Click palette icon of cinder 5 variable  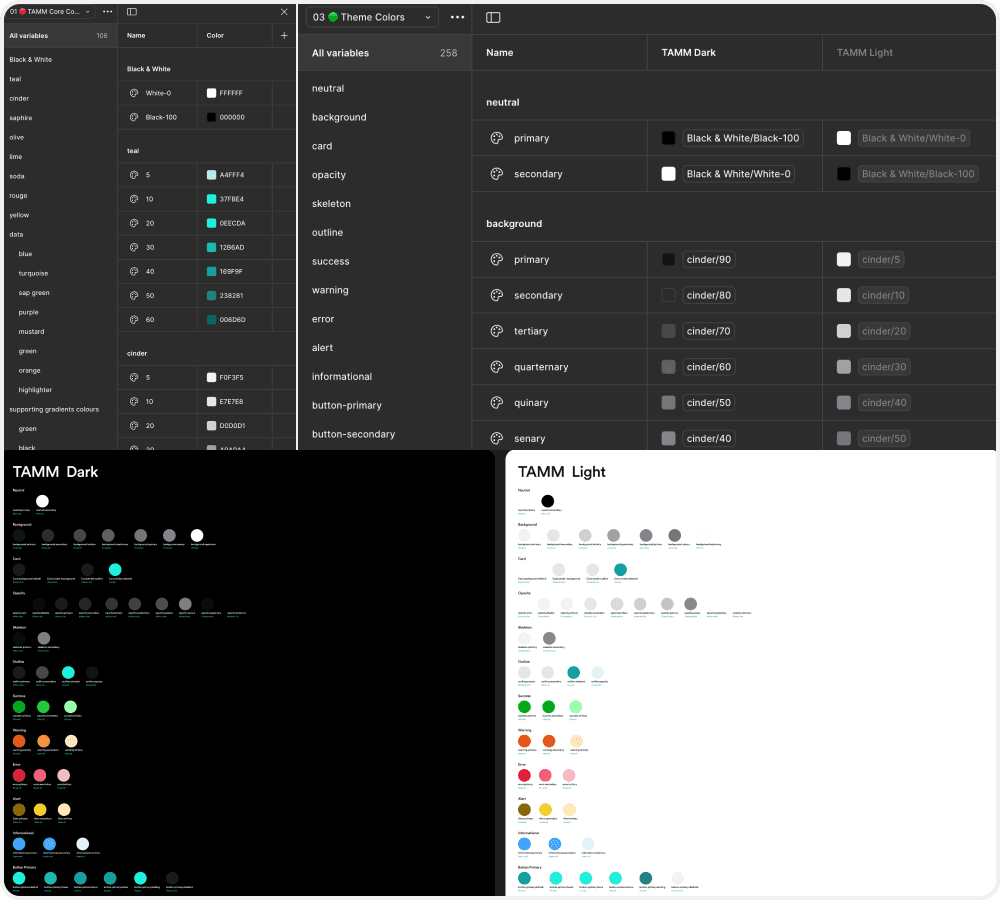point(134,378)
